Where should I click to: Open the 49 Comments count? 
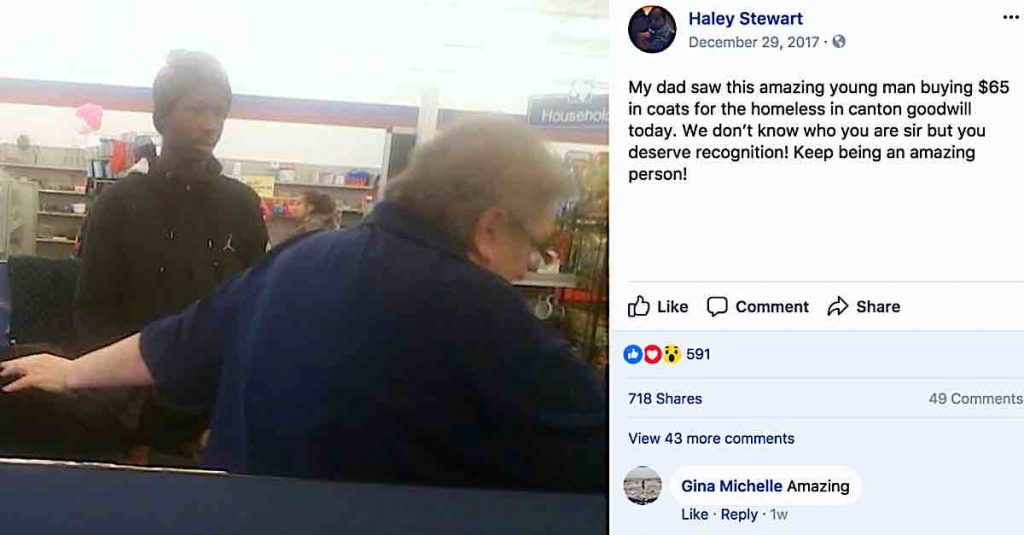(976, 398)
